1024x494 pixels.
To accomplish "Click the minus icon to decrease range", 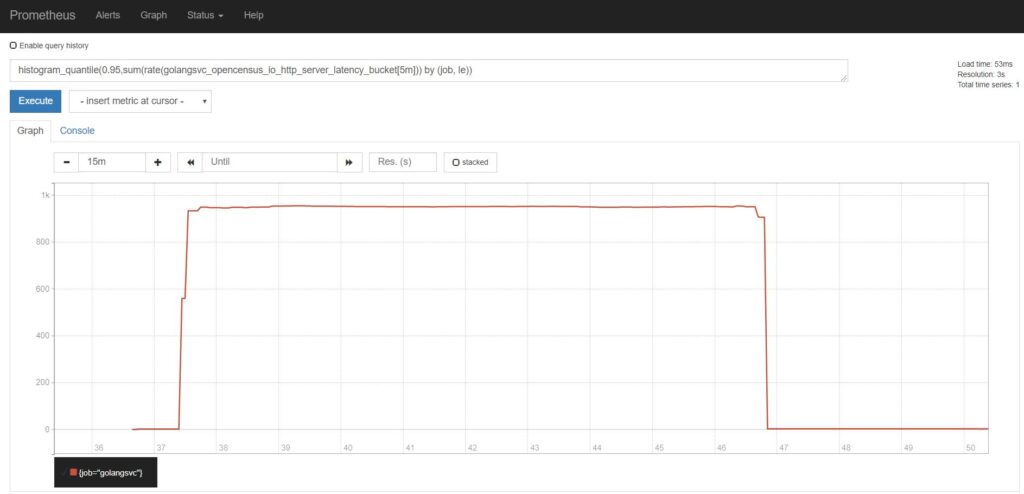I will 66,162.
